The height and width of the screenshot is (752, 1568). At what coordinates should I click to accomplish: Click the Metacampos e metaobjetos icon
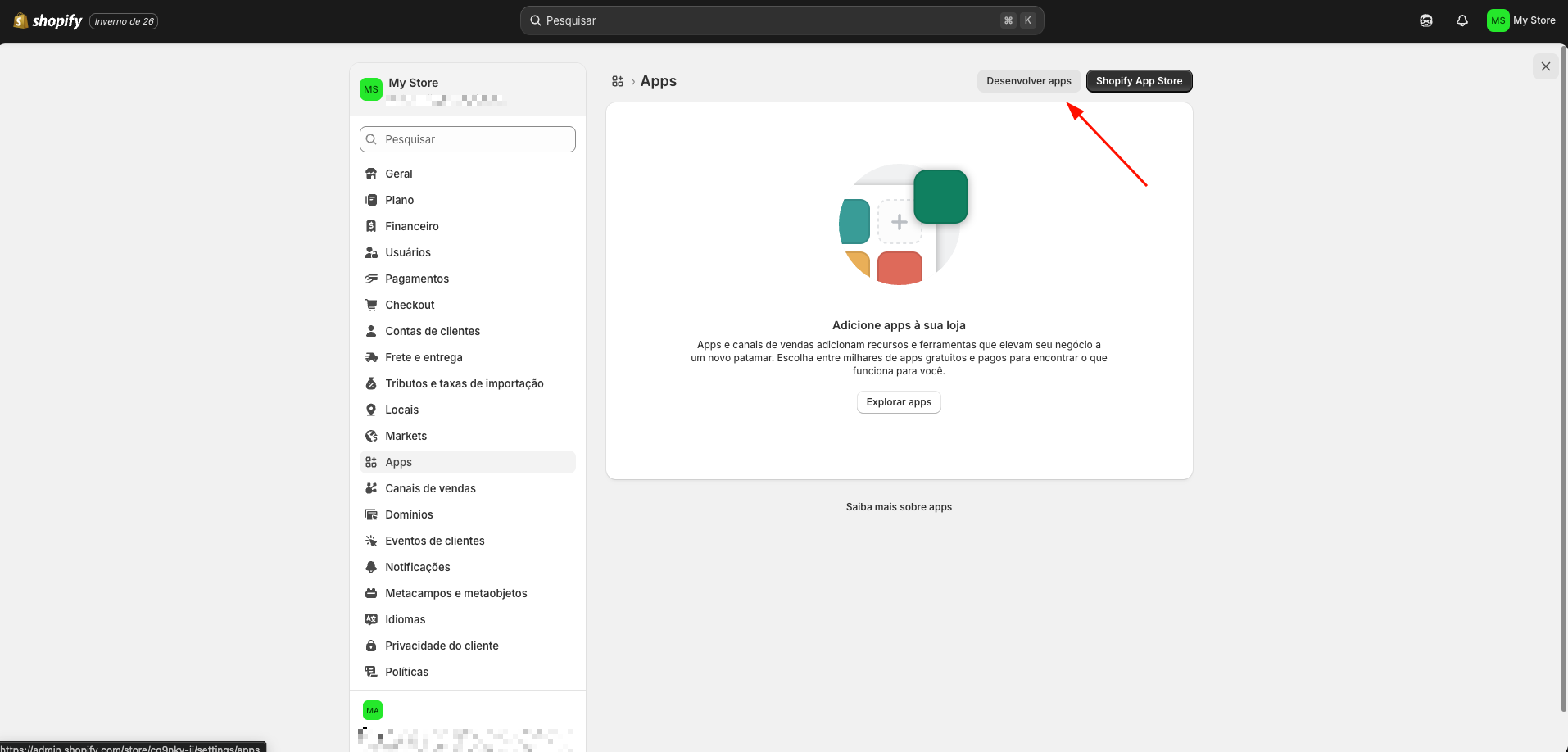[x=371, y=593]
